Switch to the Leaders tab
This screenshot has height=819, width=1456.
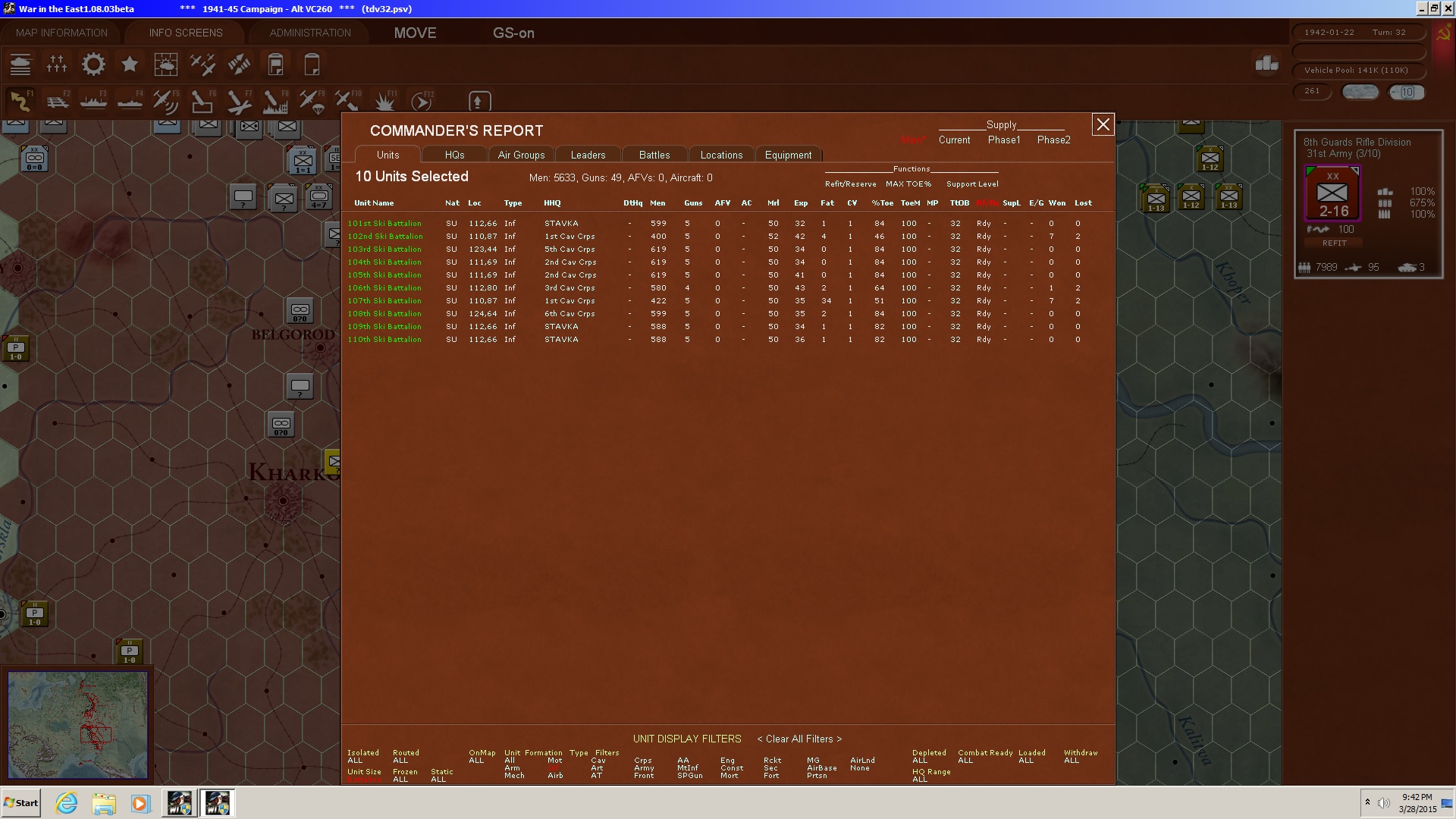tap(588, 155)
